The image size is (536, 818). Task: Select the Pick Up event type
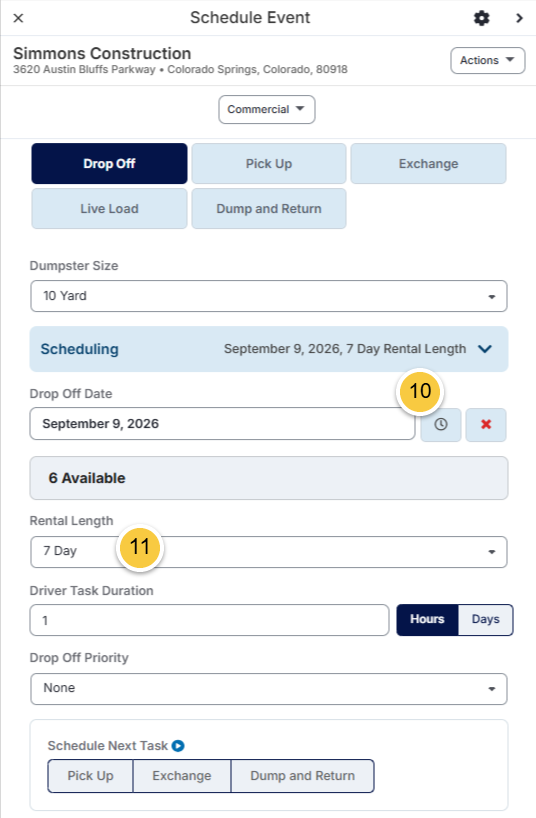pyautogui.click(x=269, y=164)
